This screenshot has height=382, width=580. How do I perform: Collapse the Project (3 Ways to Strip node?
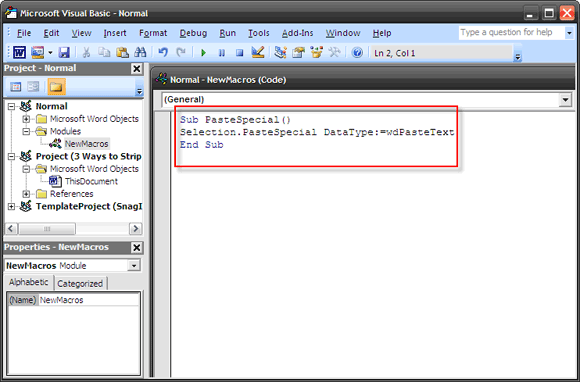[12, 157]
